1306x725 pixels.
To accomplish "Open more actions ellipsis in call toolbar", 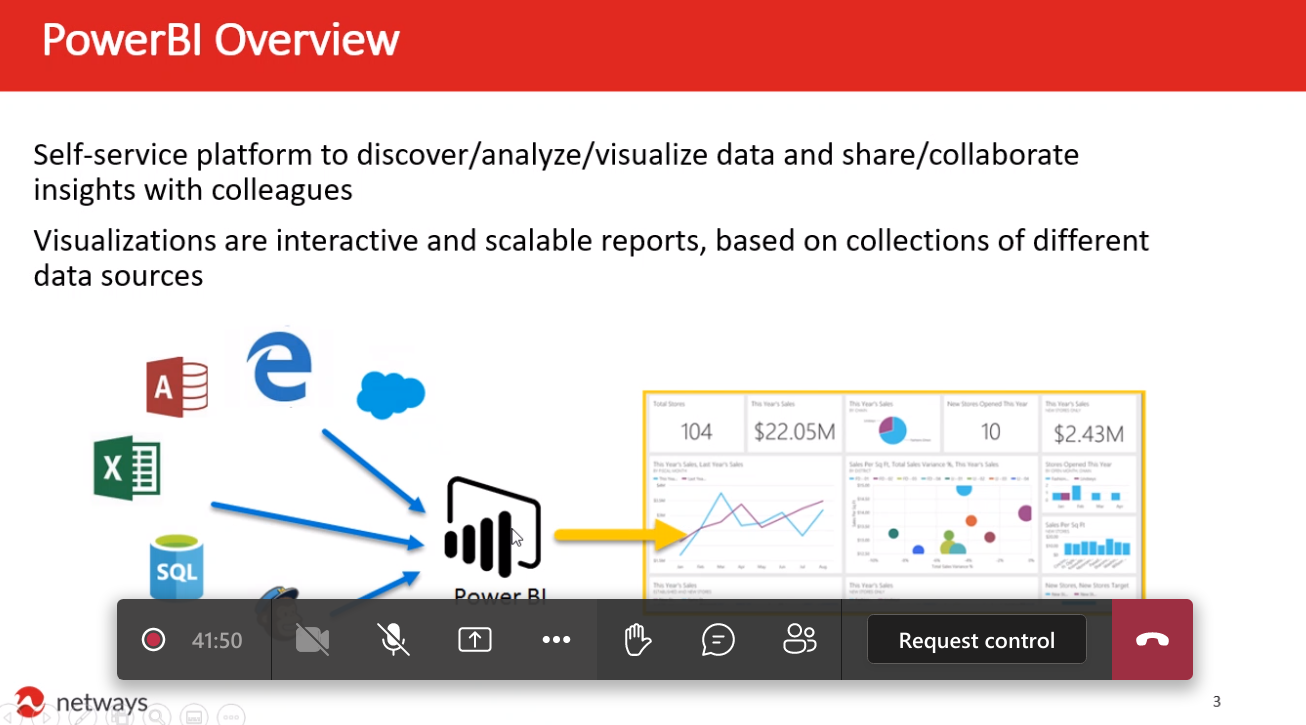I will tap(556, 640).
